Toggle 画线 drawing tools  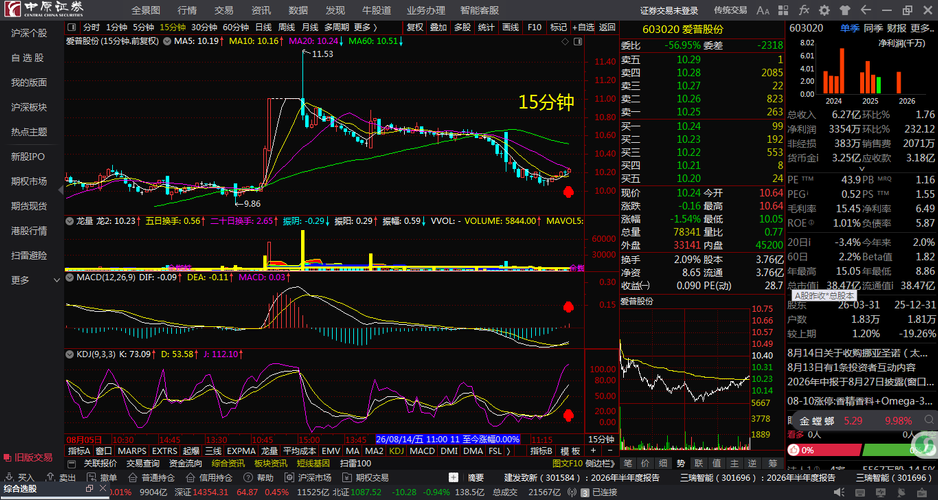[510, 27]
